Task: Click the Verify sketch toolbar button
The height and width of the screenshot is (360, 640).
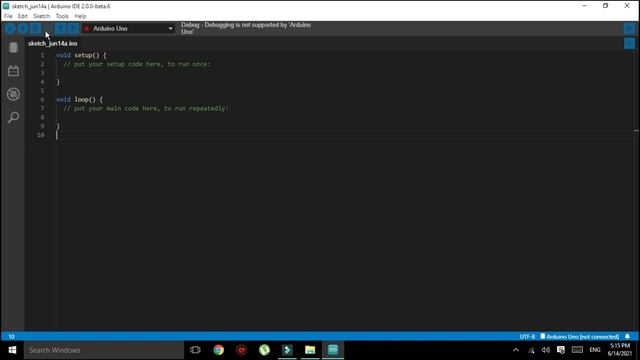Action: 10,28
